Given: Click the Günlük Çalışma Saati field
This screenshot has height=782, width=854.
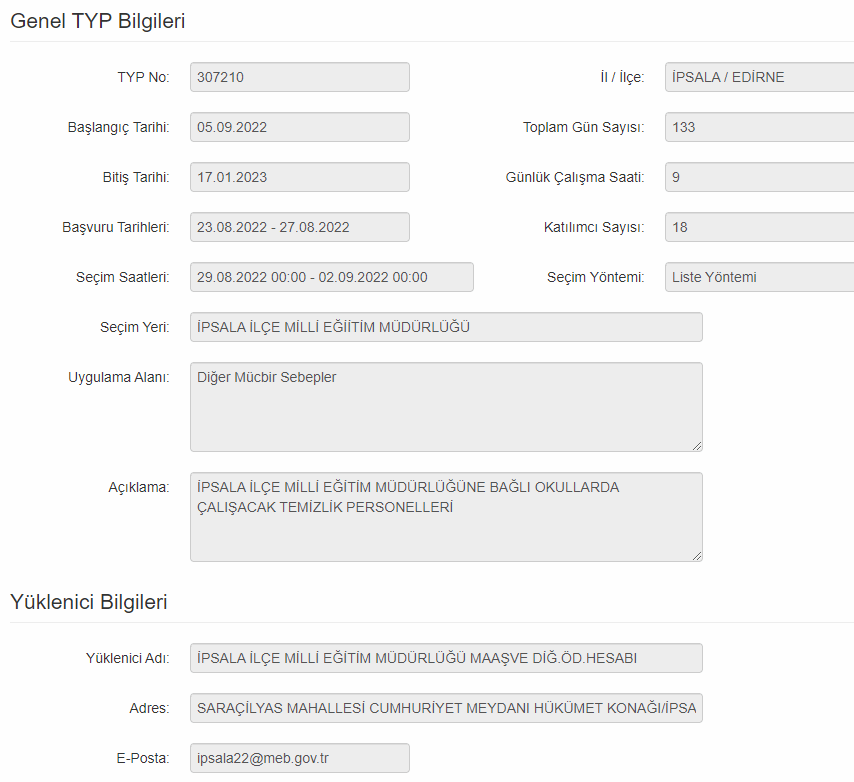Looking at the screenshot, I should tap(758, 177).
